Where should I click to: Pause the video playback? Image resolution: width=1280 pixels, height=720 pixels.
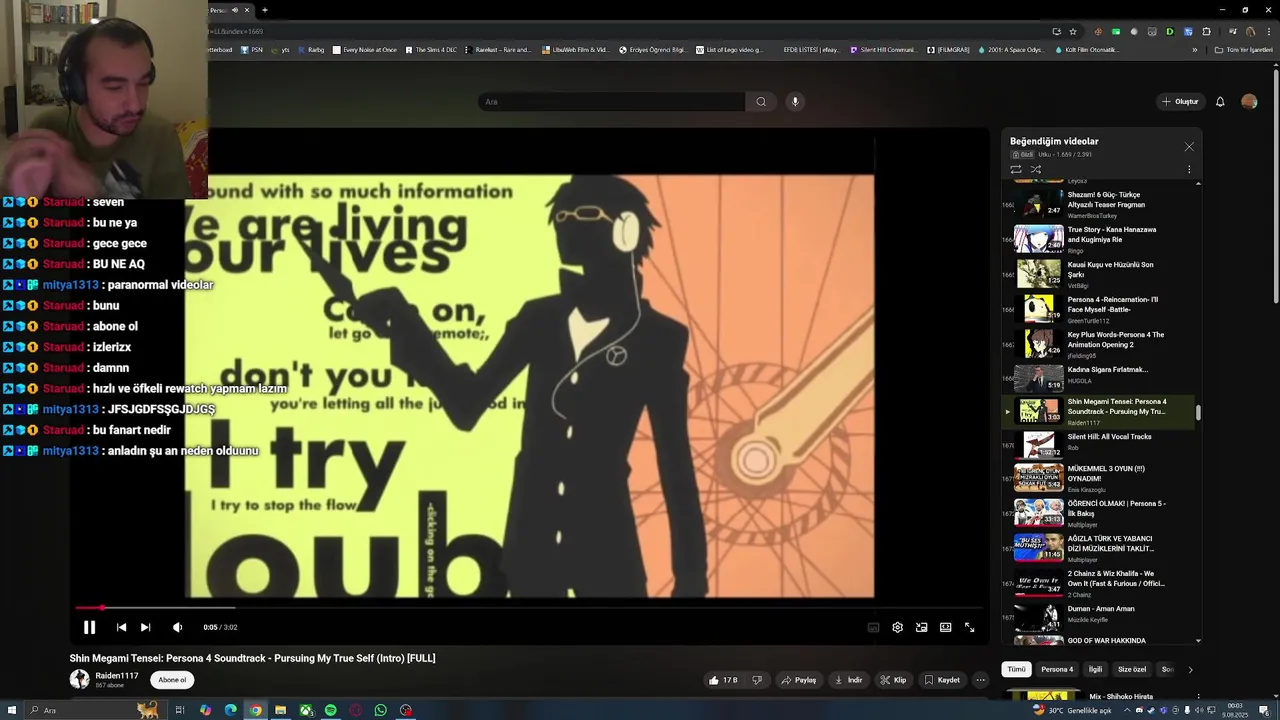click(89, 627)
